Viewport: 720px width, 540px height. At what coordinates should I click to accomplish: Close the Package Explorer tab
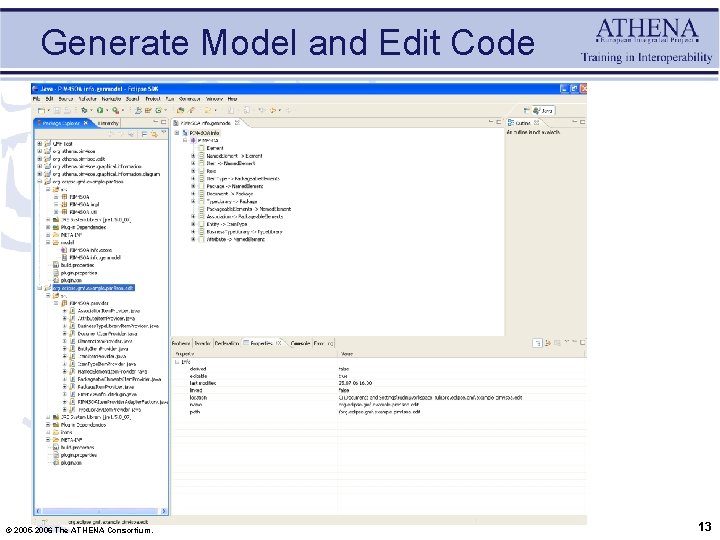pos(86,123)
